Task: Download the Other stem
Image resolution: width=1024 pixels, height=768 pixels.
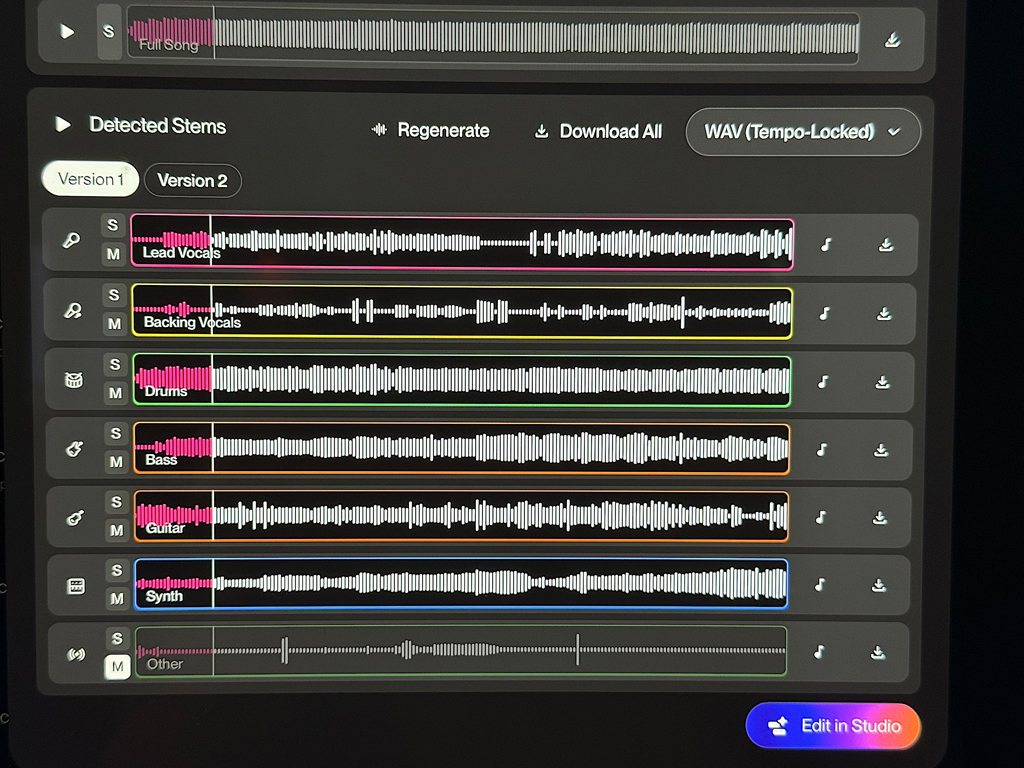Action: [x=878, y=652]
